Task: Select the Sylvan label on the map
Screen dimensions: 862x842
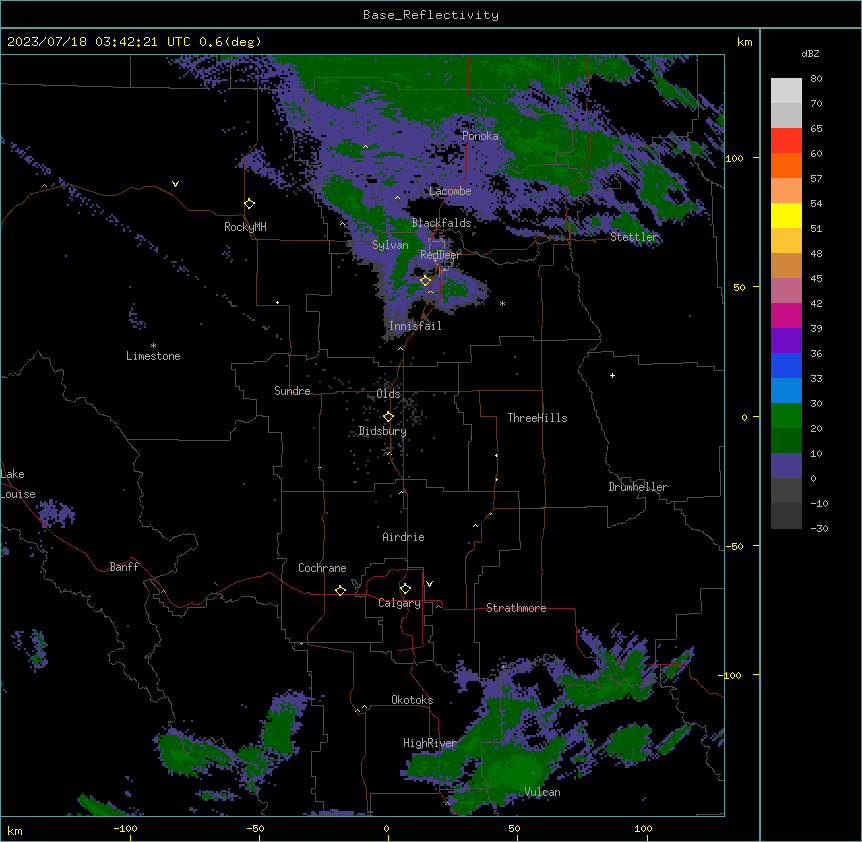Action: pos(390,245)
